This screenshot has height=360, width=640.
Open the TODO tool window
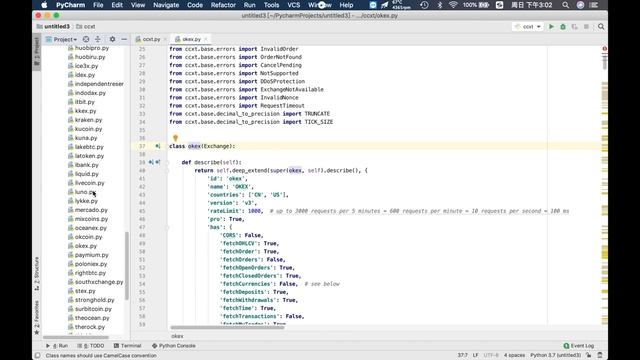click(91, 346)
